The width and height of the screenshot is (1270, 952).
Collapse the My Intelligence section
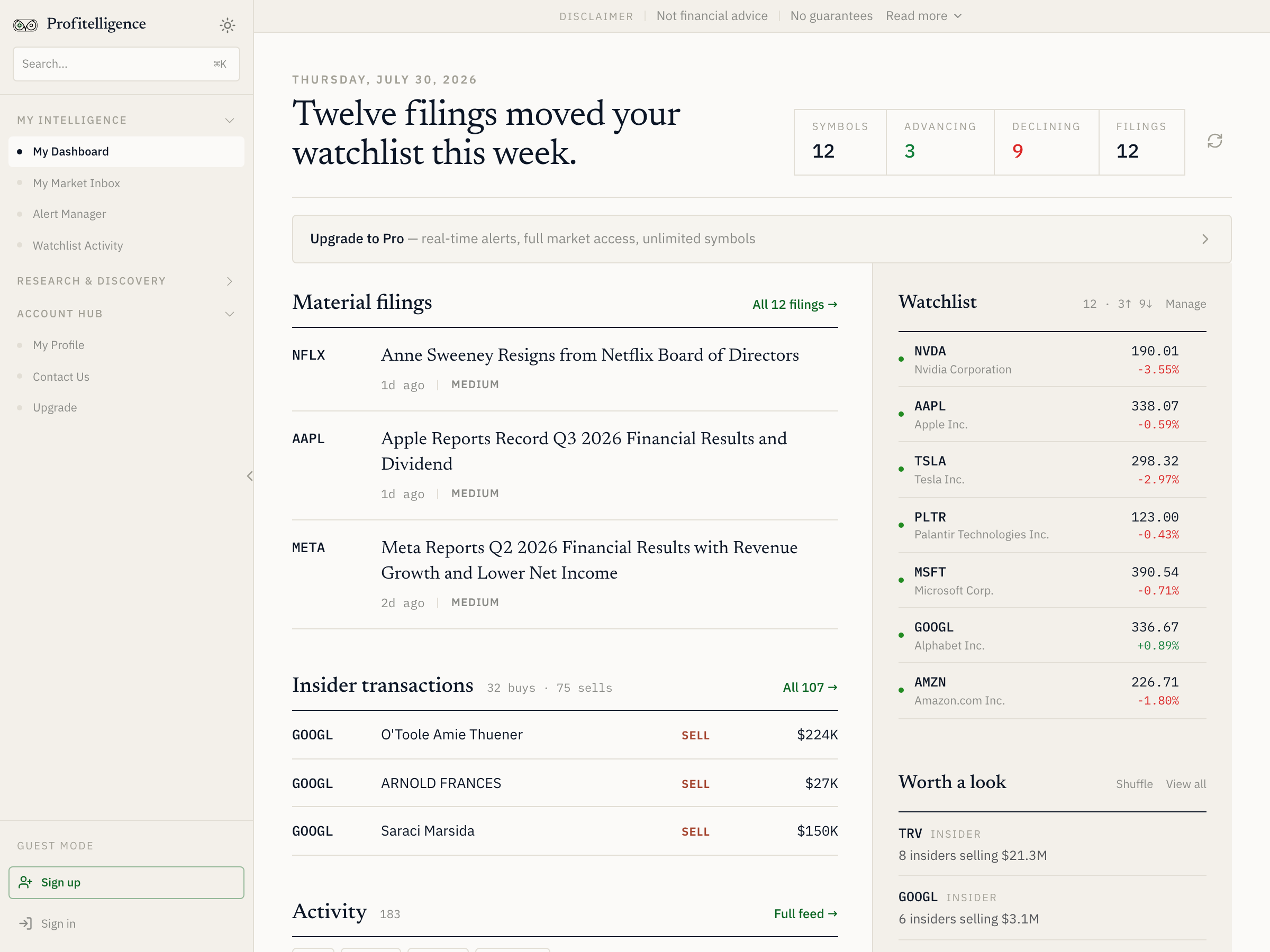coord(126,121)
